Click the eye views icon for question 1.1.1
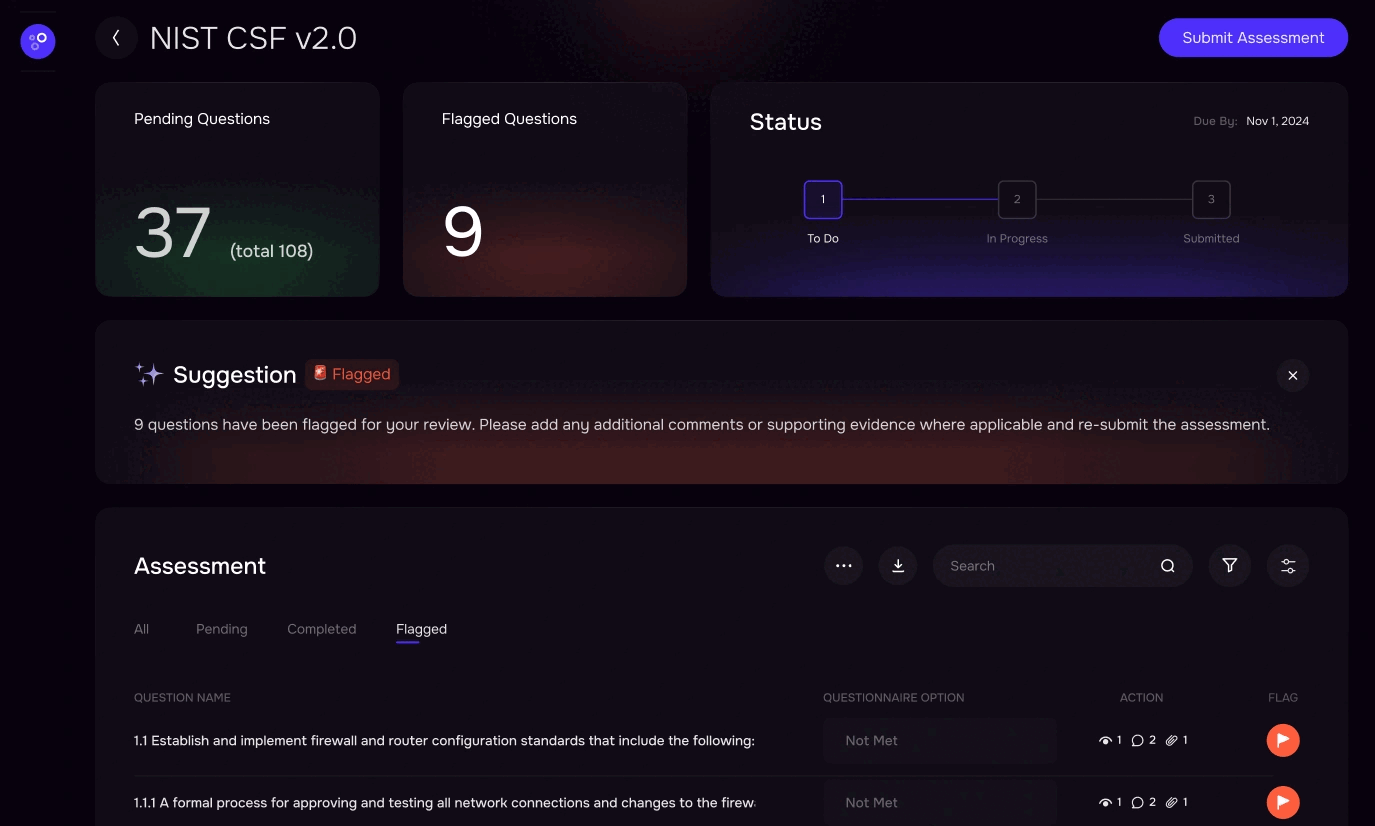The width and height of the screenshot is (1375, 826). (x=1105, y=803)
